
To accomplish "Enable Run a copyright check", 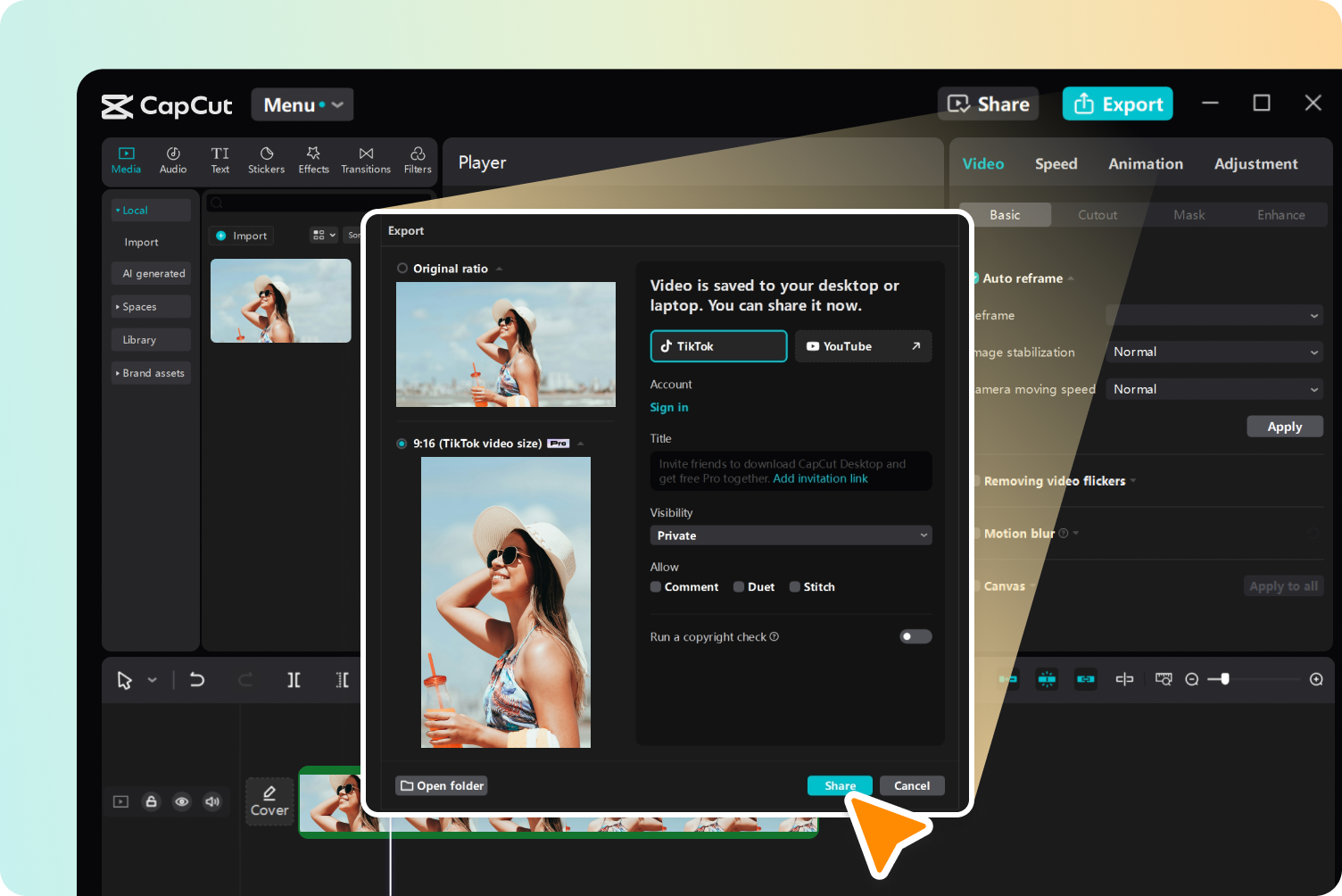I will coord(915,635).
